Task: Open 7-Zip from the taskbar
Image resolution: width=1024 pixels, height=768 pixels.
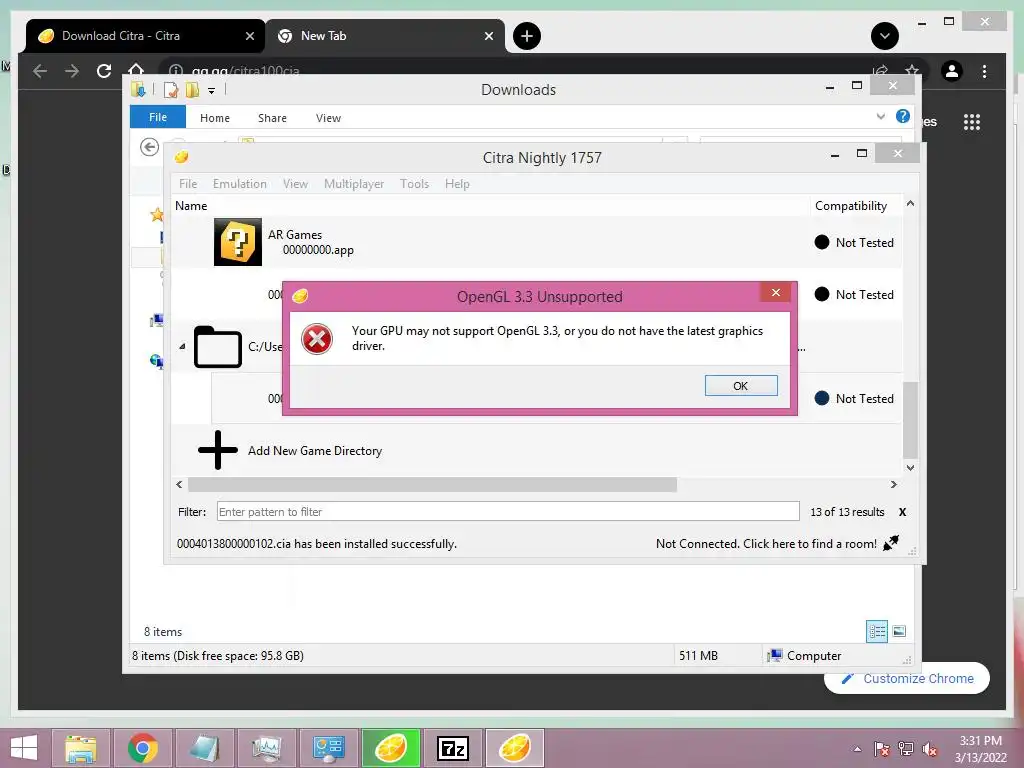Action: tap(453, 748)
